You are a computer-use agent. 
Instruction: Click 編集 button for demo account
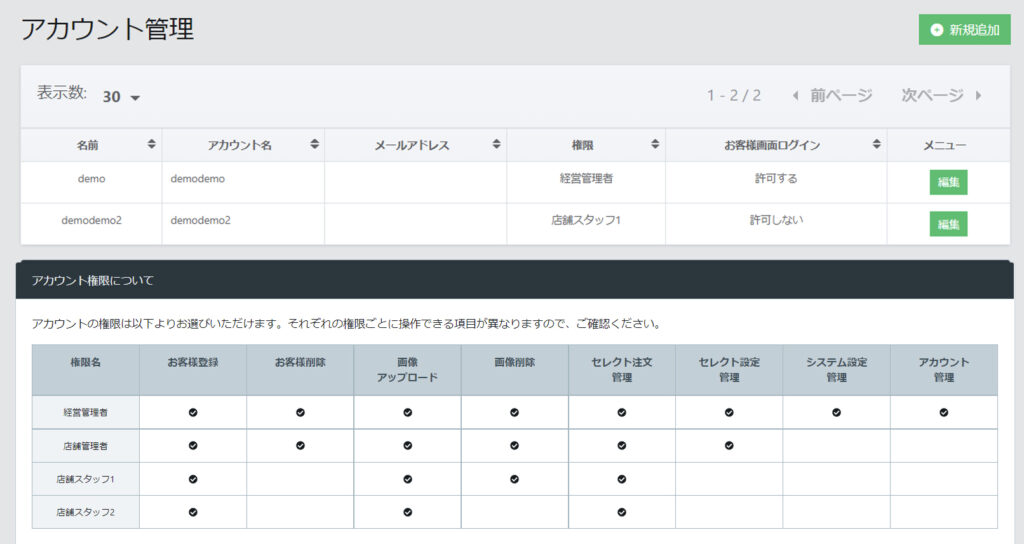[x=948, y=182]
